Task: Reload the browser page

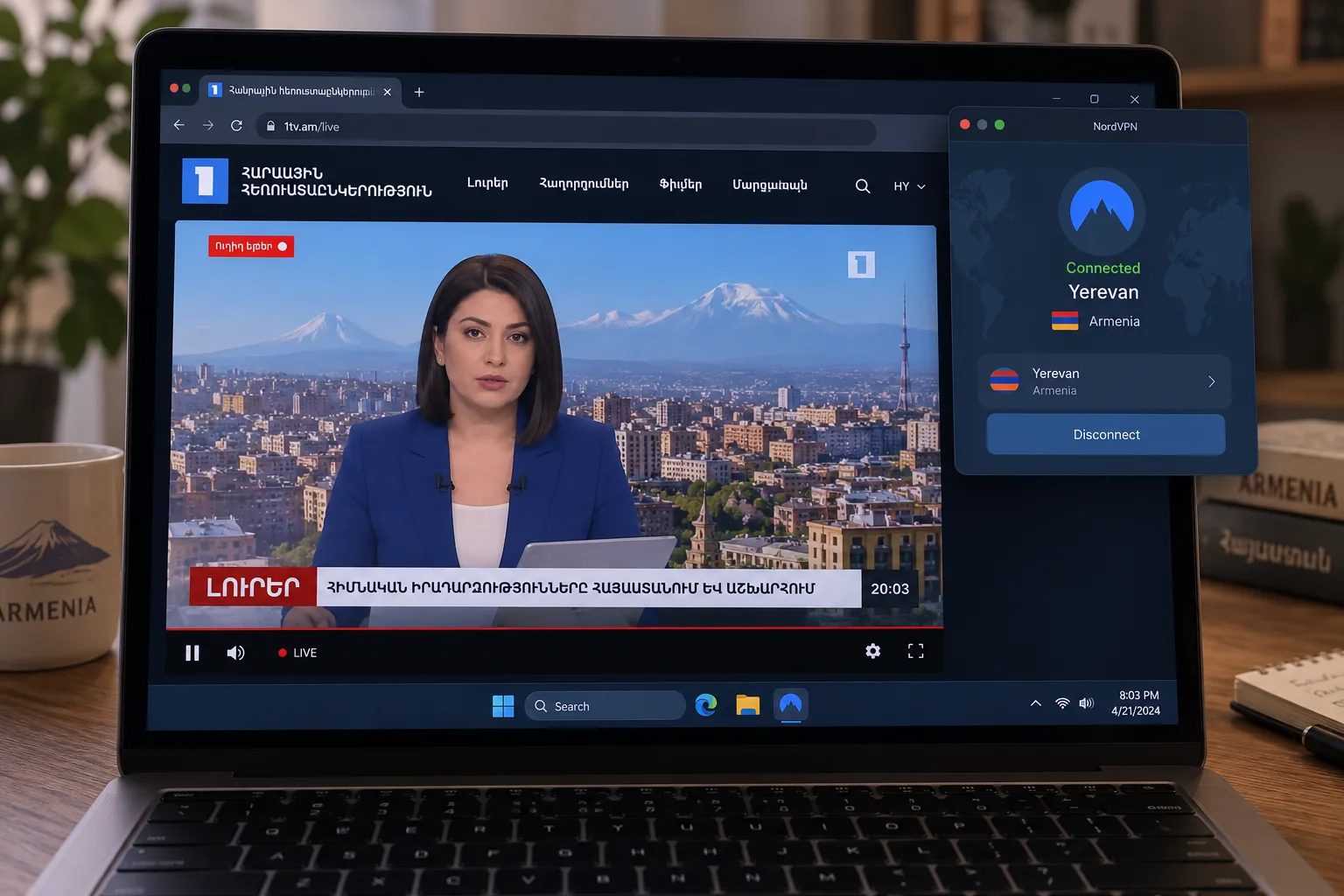Action: tap(236, 125)
